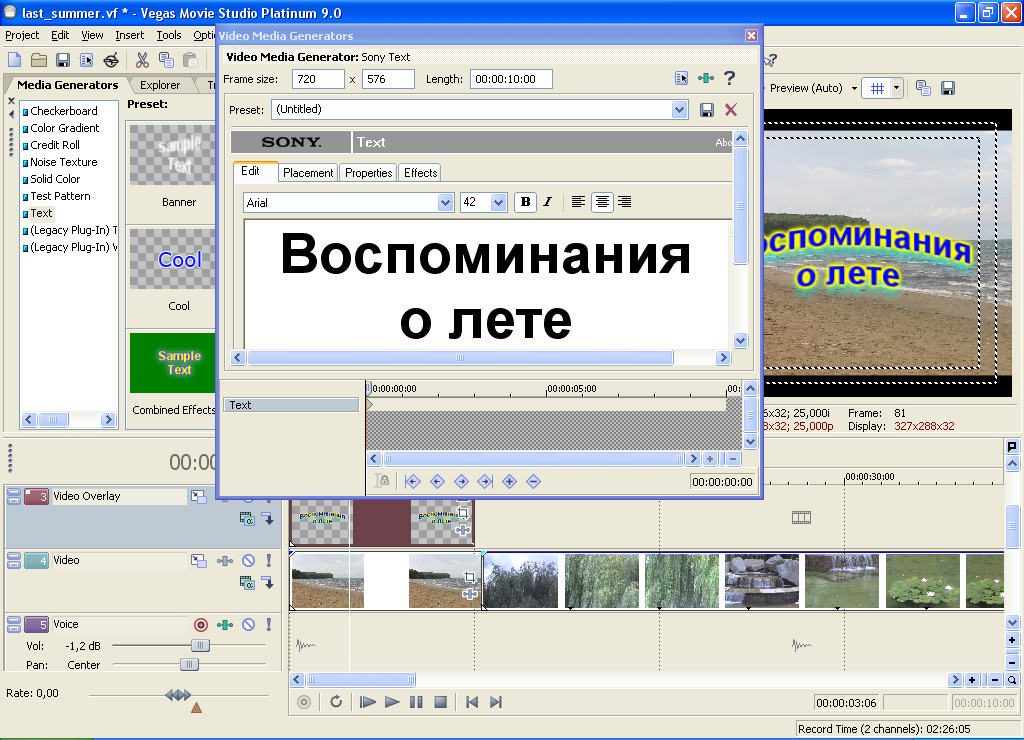
Task: Click the Stop playback button
Action: pos(440,703)
